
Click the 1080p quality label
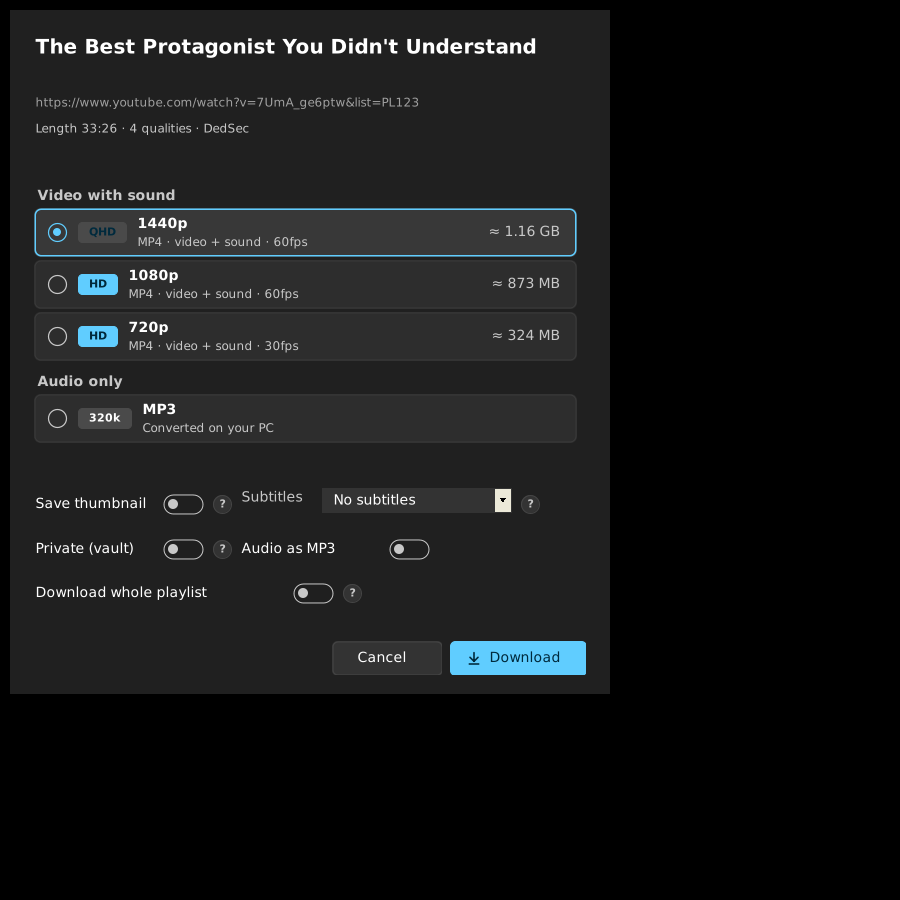tap(153, 276)
